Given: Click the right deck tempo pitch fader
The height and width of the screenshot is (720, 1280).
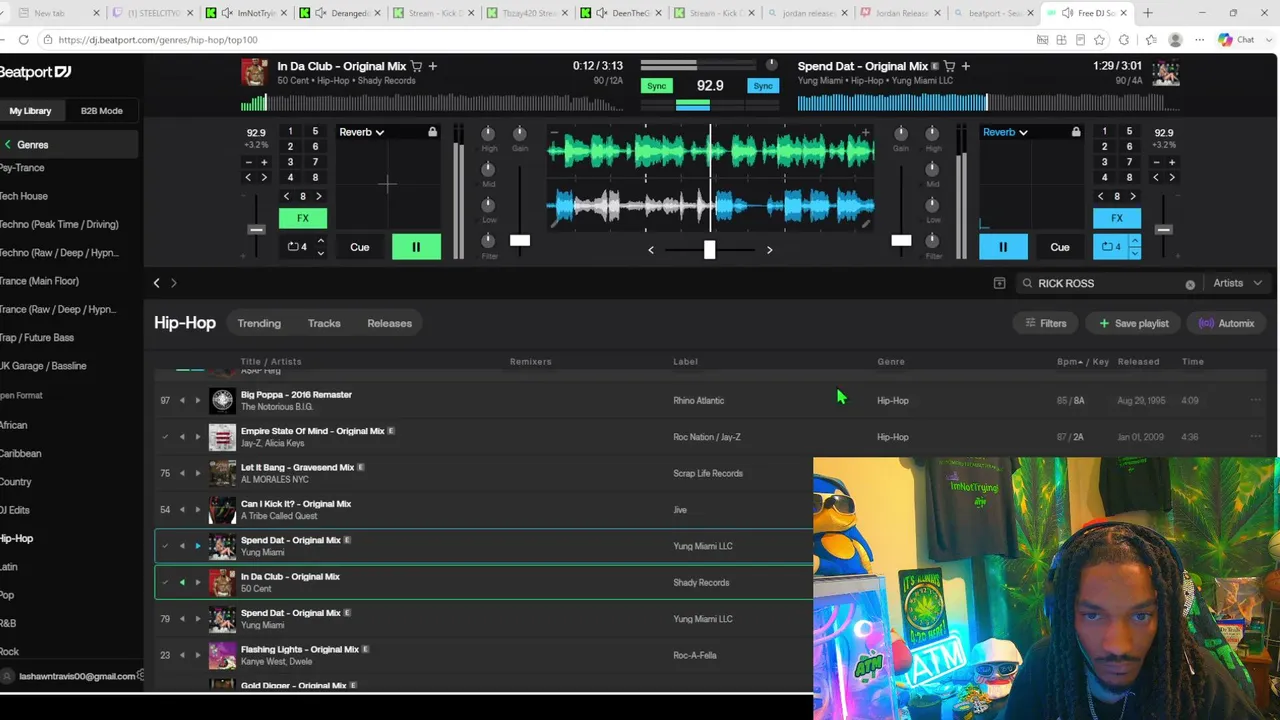Looking at the screenshot, I should (x=1163, y=230).
